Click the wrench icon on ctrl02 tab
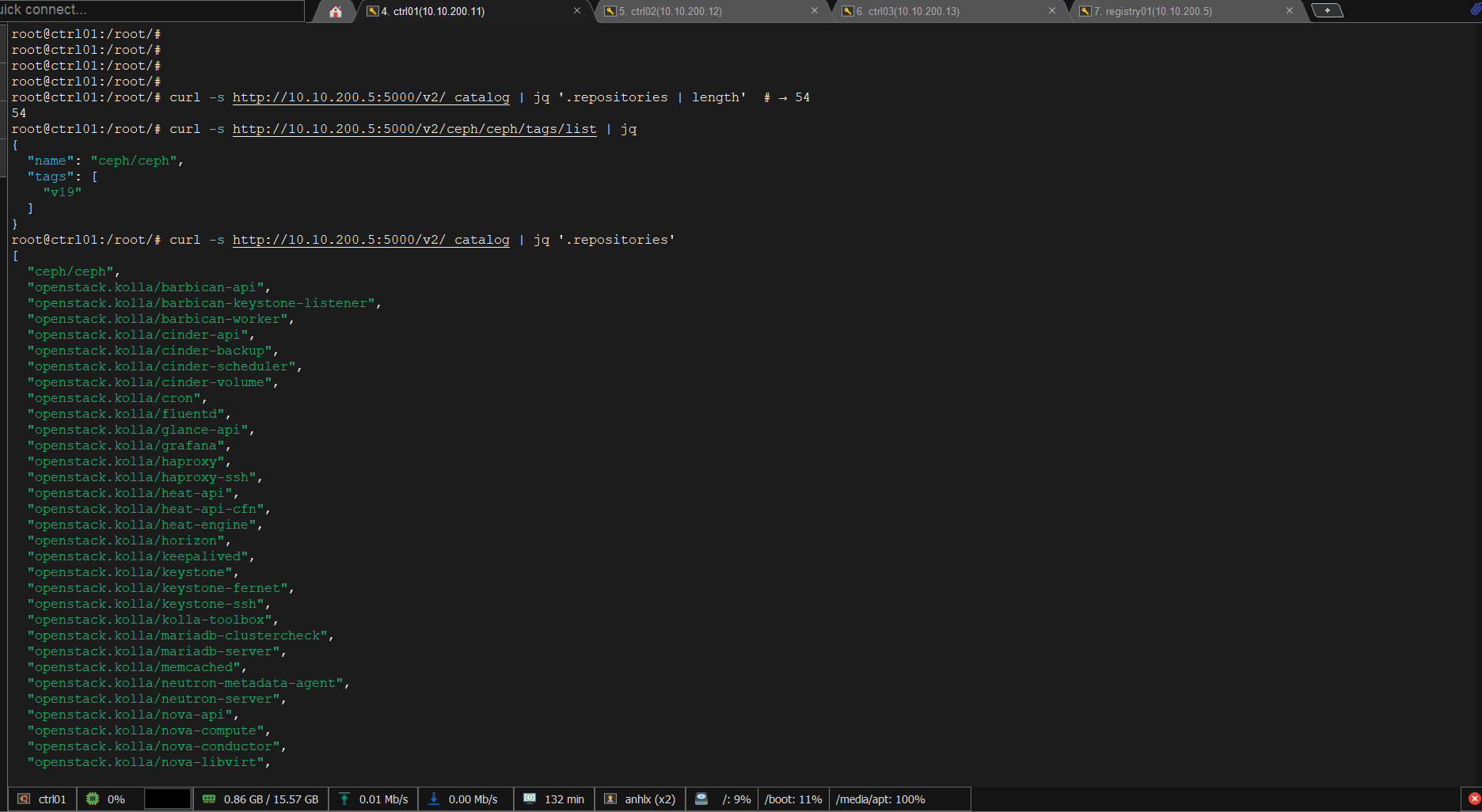This screenshot has height=812, width=1482. click(610, 11)
